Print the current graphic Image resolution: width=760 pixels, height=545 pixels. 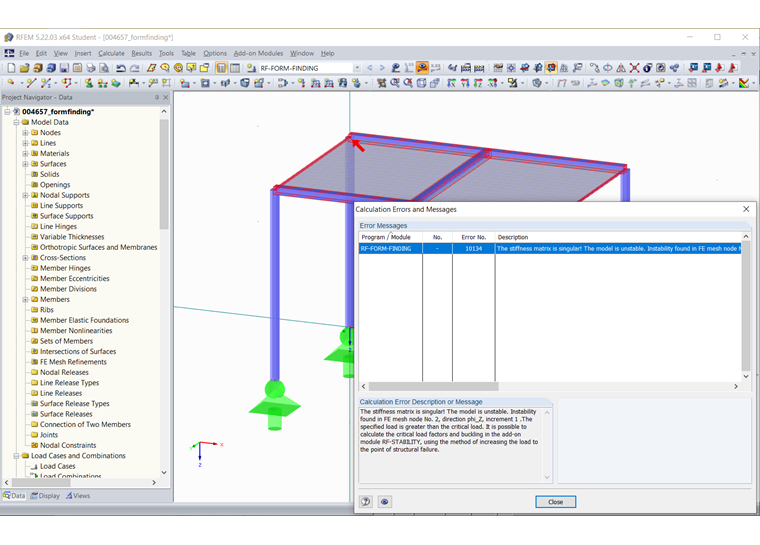click(91, 68)
